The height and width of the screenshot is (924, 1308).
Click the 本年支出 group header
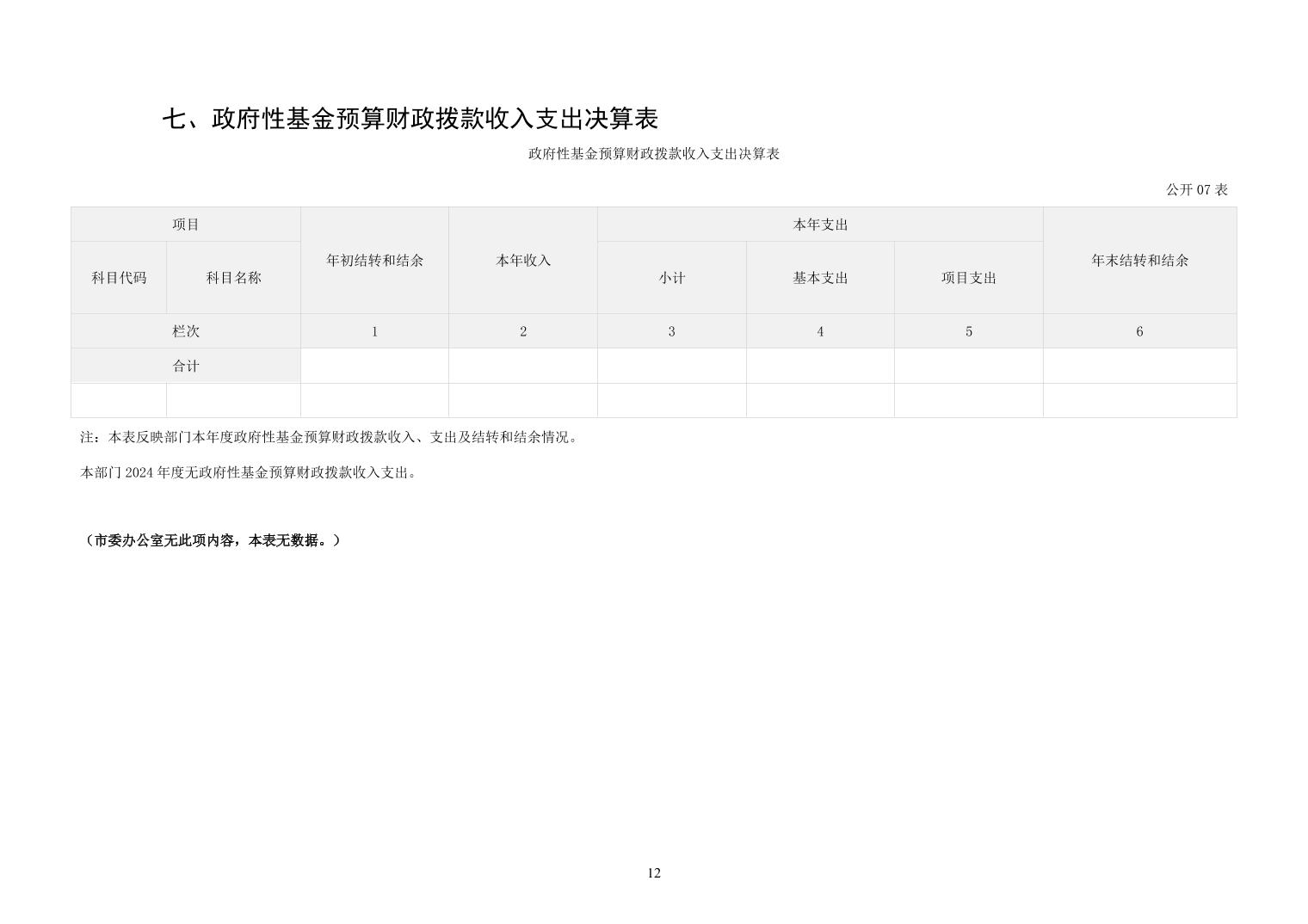pos(820,225)
